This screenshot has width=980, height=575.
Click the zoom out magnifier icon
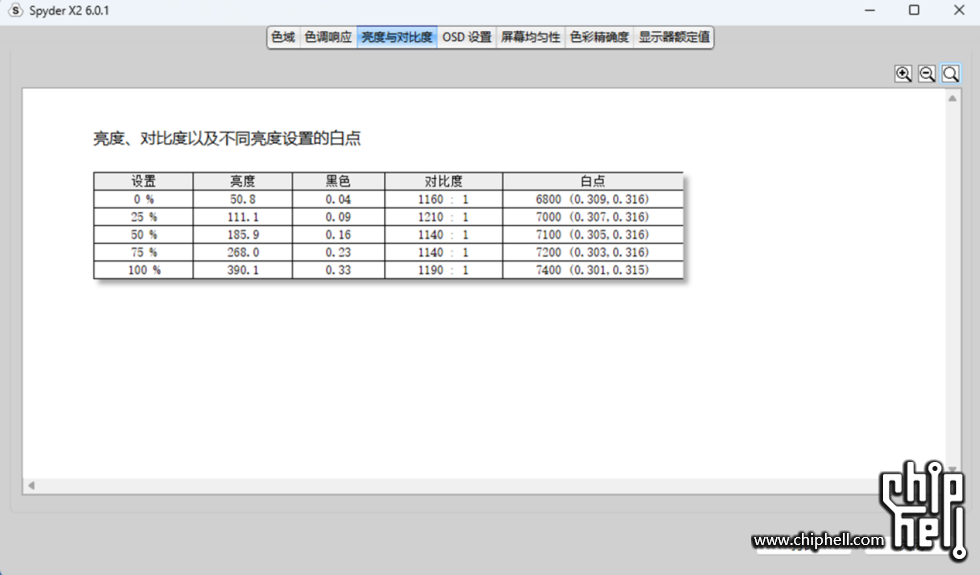927,74
